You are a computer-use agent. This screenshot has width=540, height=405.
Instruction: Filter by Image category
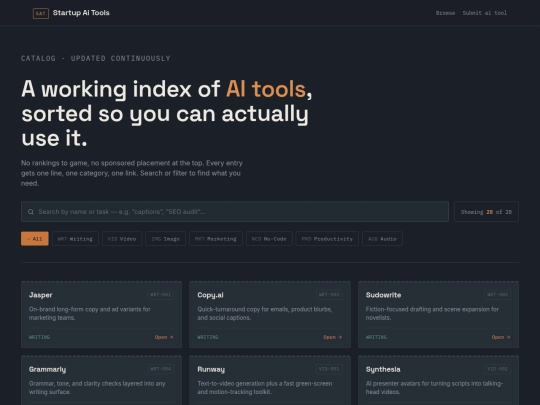pos(166,239)
